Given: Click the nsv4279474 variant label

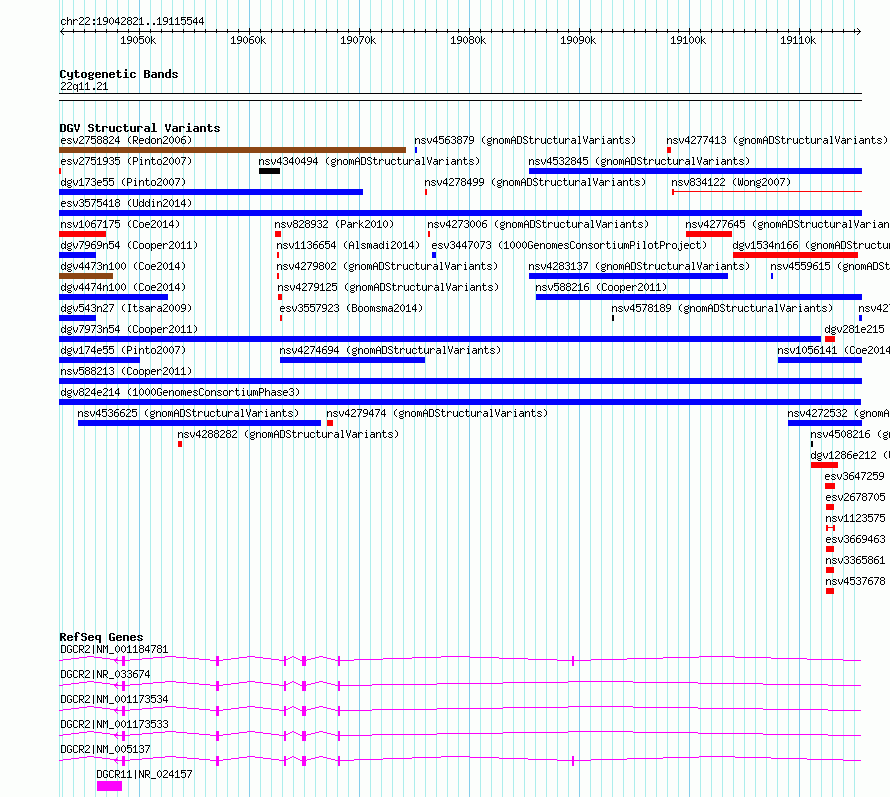Looking at the screenshot, I should (437, 413).
